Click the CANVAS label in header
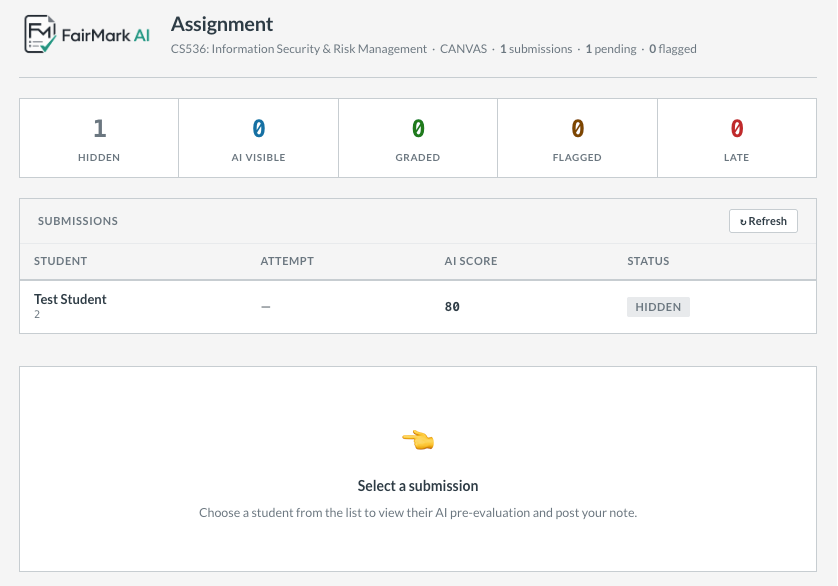Viewport: 838px width, 586px height. point(463,49)
